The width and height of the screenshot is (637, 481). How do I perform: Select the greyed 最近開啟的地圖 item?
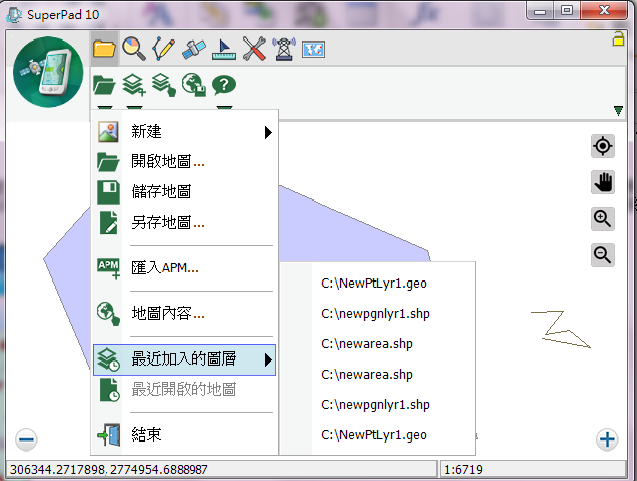[x=184, y=390]
